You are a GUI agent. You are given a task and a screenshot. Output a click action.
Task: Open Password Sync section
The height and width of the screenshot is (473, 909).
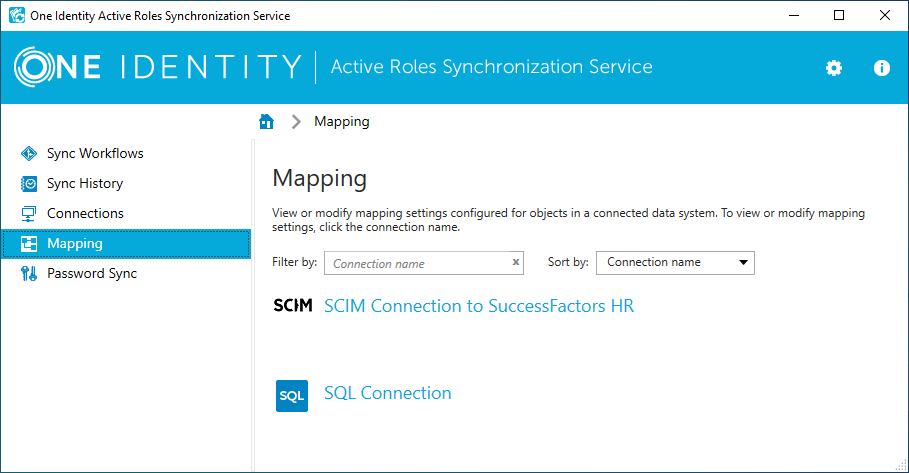[92, 274]
